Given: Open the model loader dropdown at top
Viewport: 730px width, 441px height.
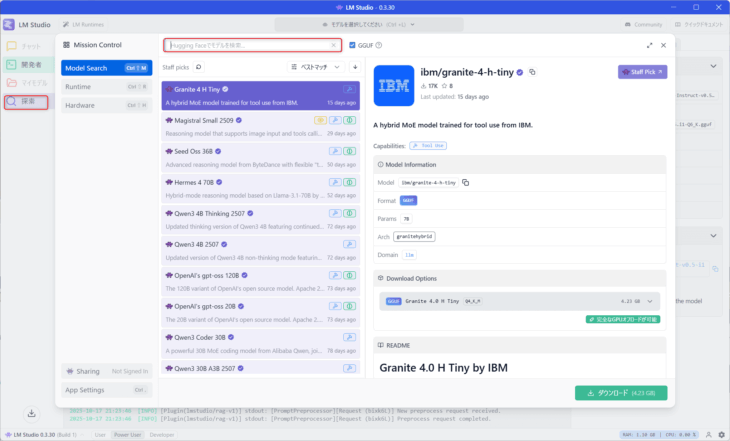Looking at the screenshot, I should pos(364,24).
